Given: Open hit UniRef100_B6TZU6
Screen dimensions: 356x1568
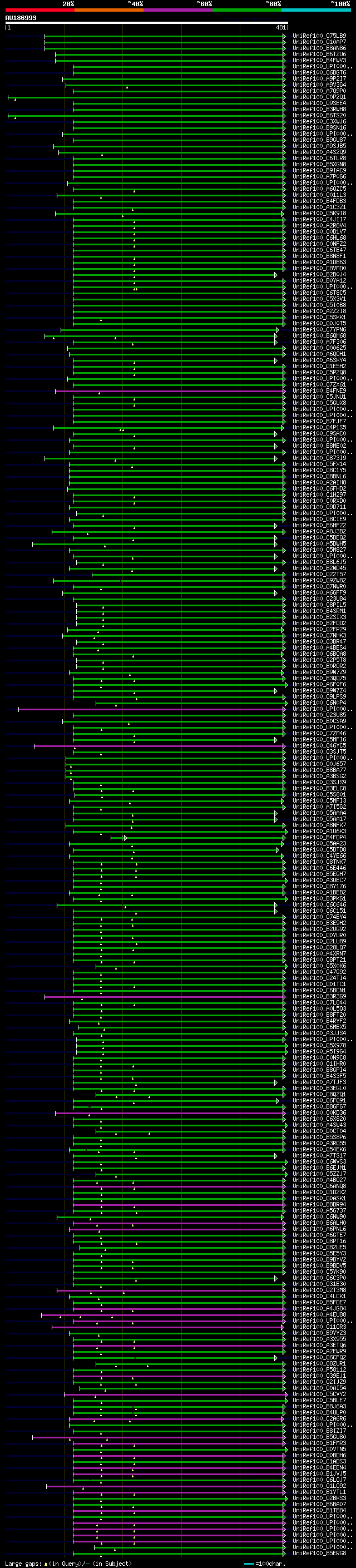Looking at the screenshot, I should (x=319, y=54).
